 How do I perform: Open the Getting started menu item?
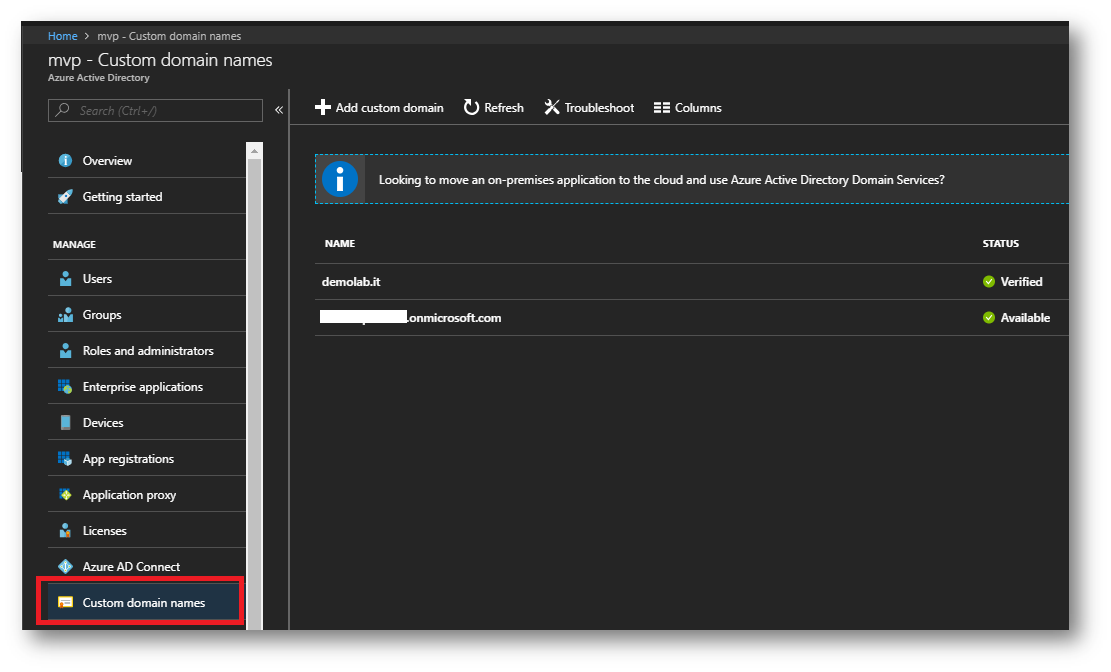click(147, 196)
